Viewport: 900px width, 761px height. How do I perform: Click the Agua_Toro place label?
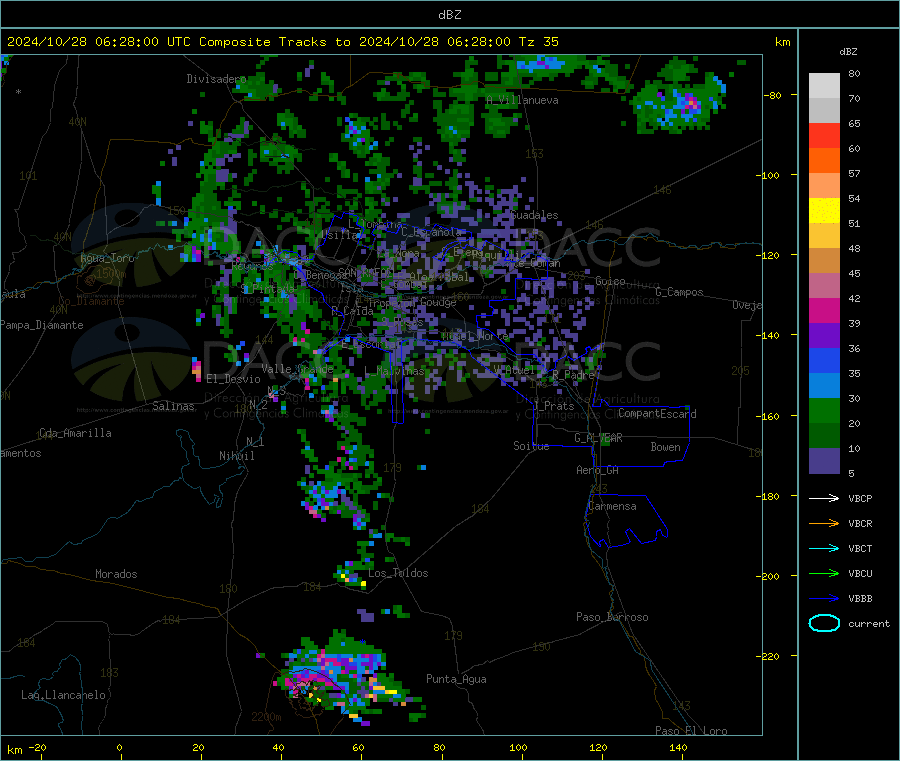107,258
